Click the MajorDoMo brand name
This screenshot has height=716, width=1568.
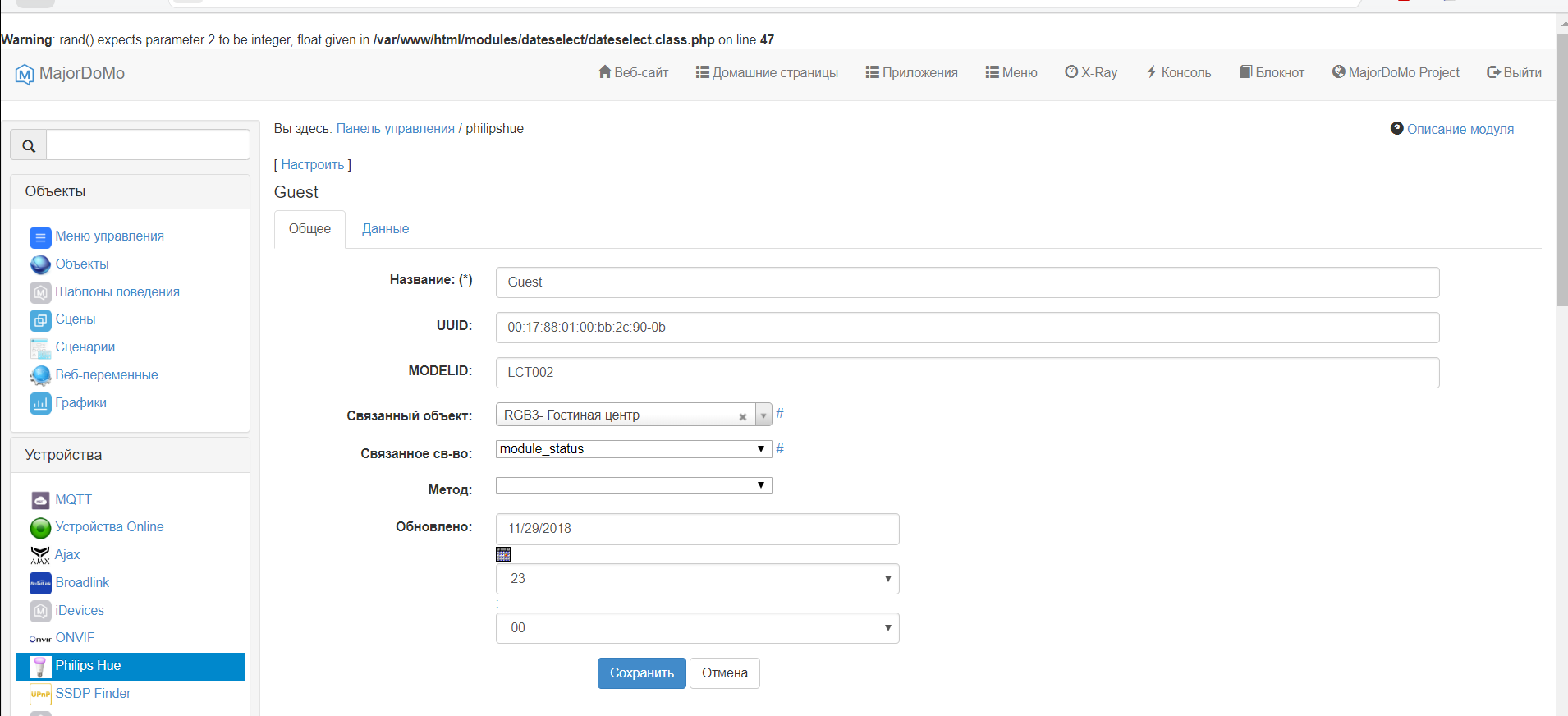[82, 73]
